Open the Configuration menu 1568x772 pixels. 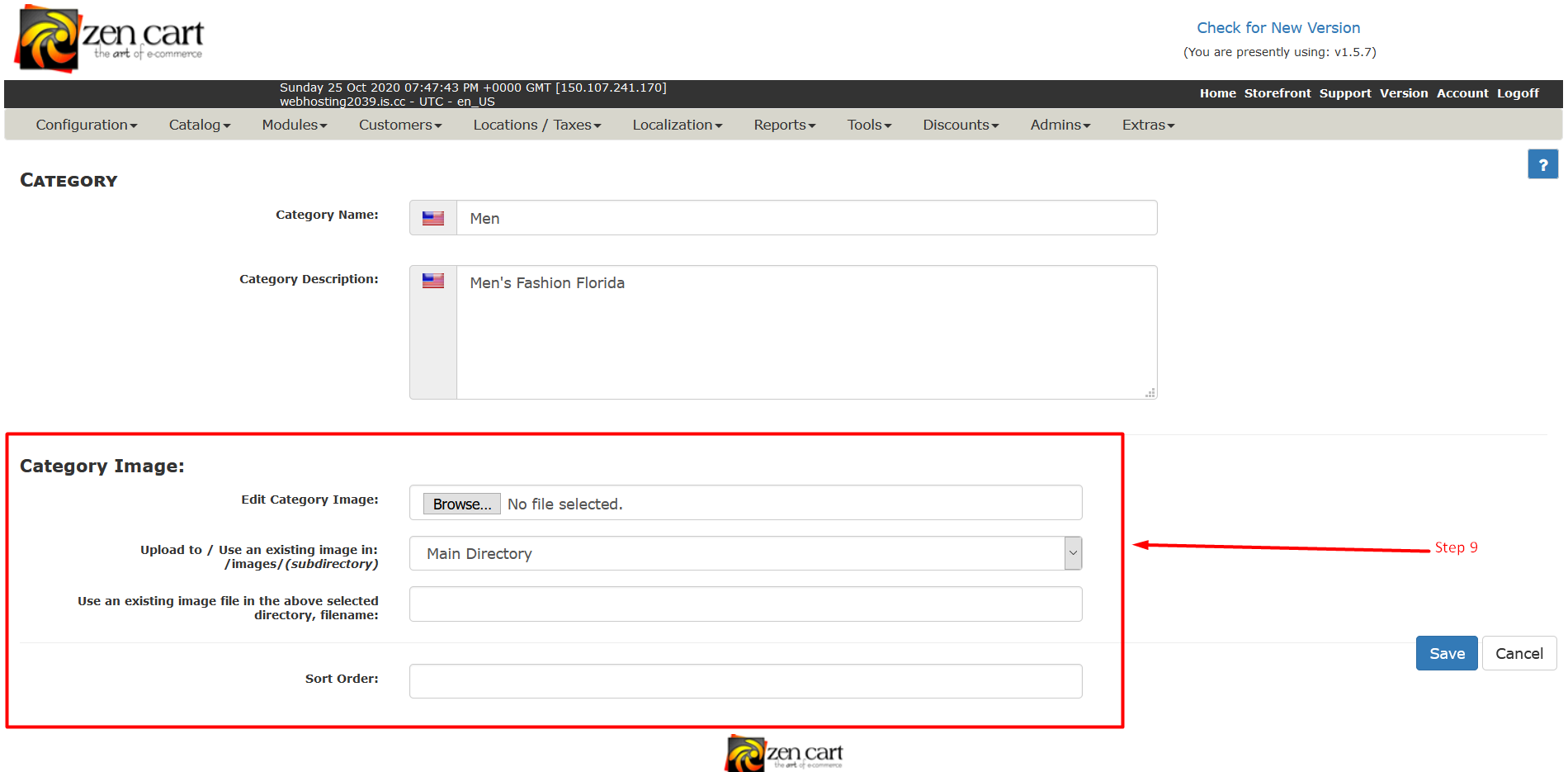tap(87, 125)
